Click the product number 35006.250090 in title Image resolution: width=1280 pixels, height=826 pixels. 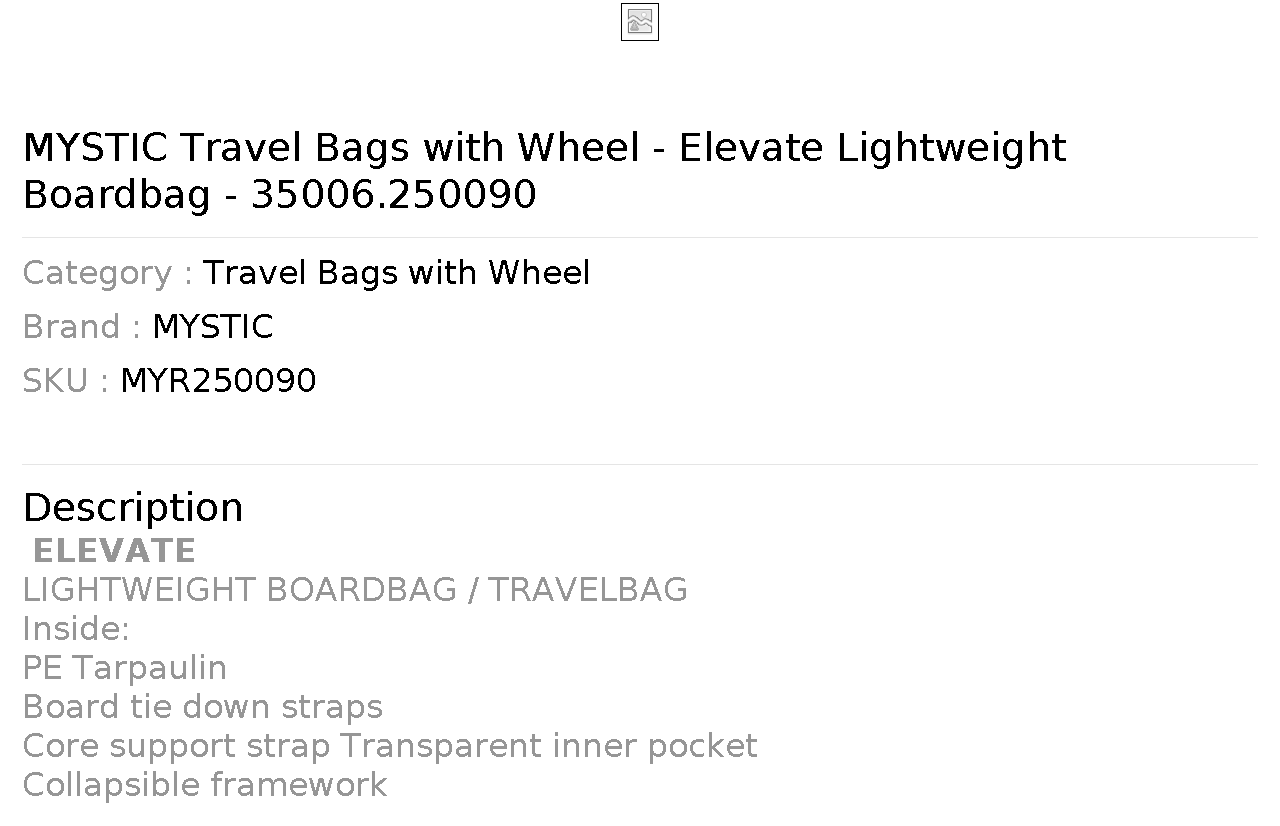click(394, 194)
